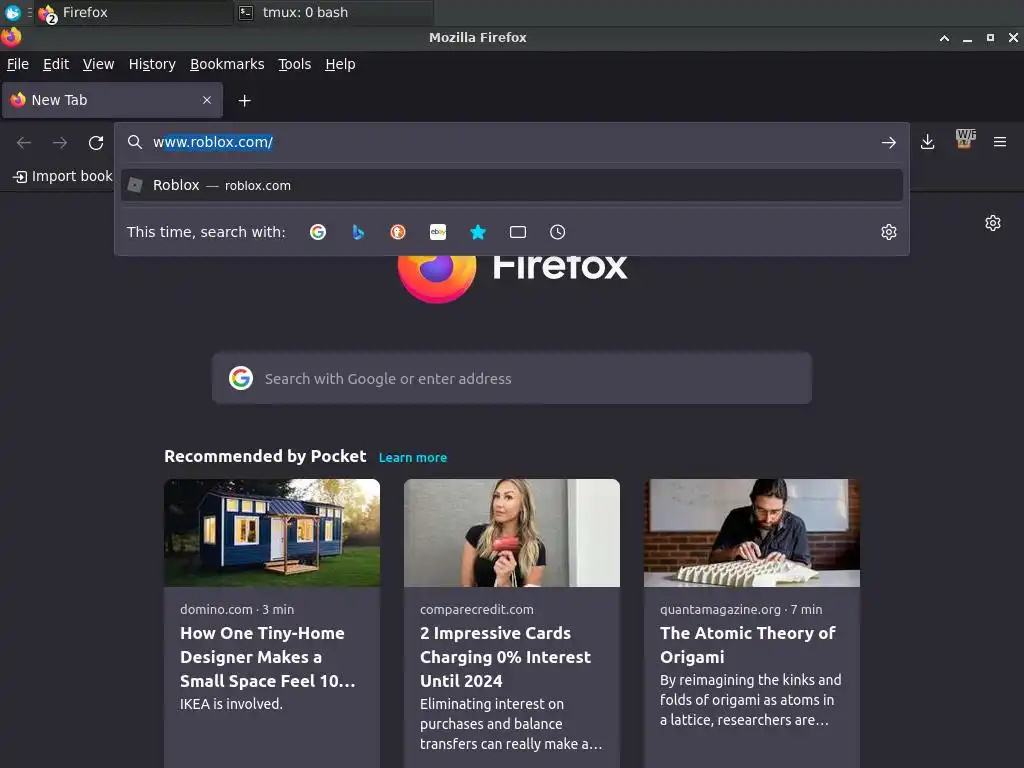Click the This time, search with: label

click(206, 232)
